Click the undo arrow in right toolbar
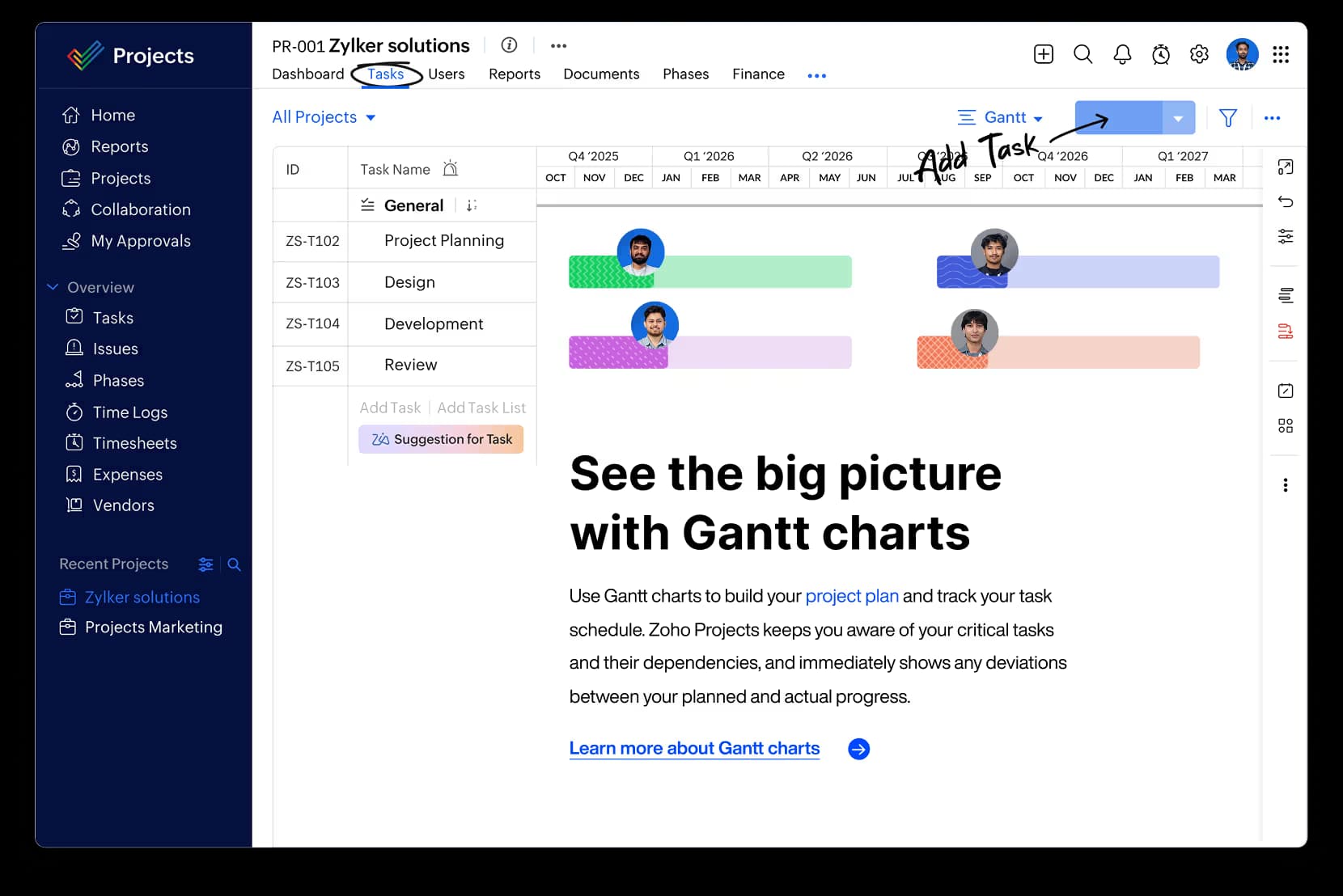The width and height of the screenshot is (1343, 896). pos(1286,201)
